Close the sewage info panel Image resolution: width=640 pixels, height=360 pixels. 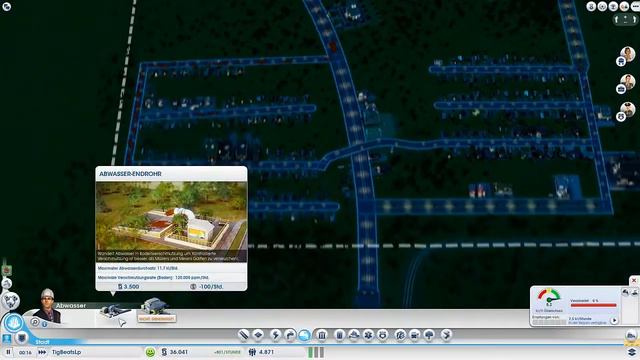coord(633,281)
